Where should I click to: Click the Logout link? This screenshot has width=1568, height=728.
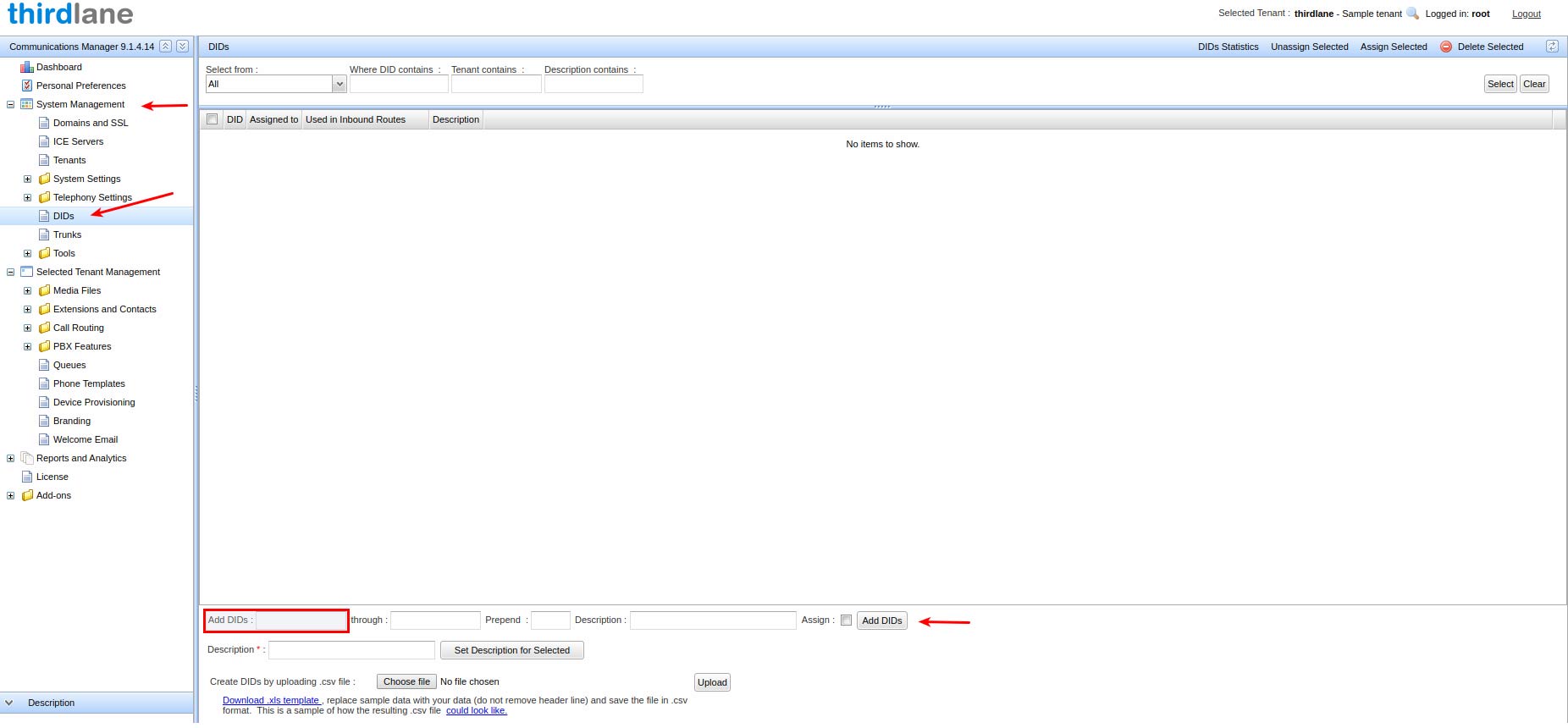coord(1527,14)
